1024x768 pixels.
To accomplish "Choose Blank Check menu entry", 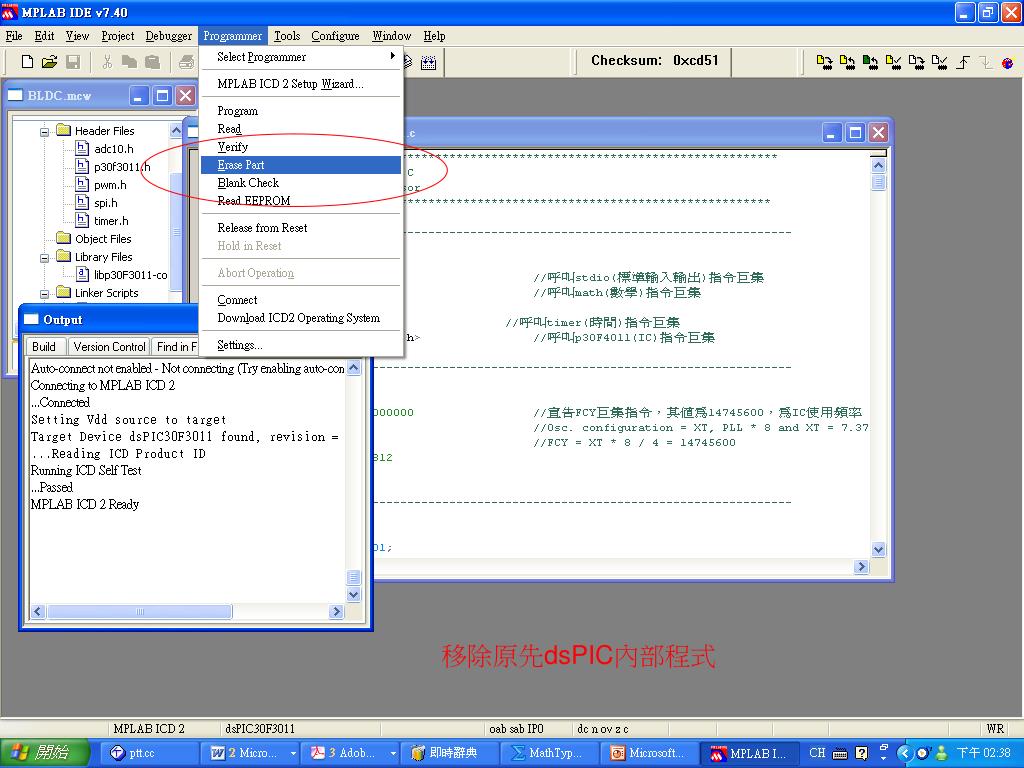I will pyautogui.click(x=300, y=183).
